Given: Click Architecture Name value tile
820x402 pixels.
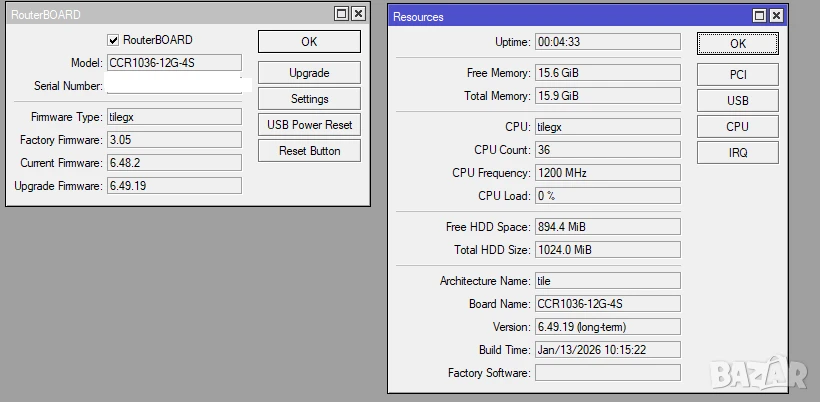Looking at the screenshot, I should 608,281.
